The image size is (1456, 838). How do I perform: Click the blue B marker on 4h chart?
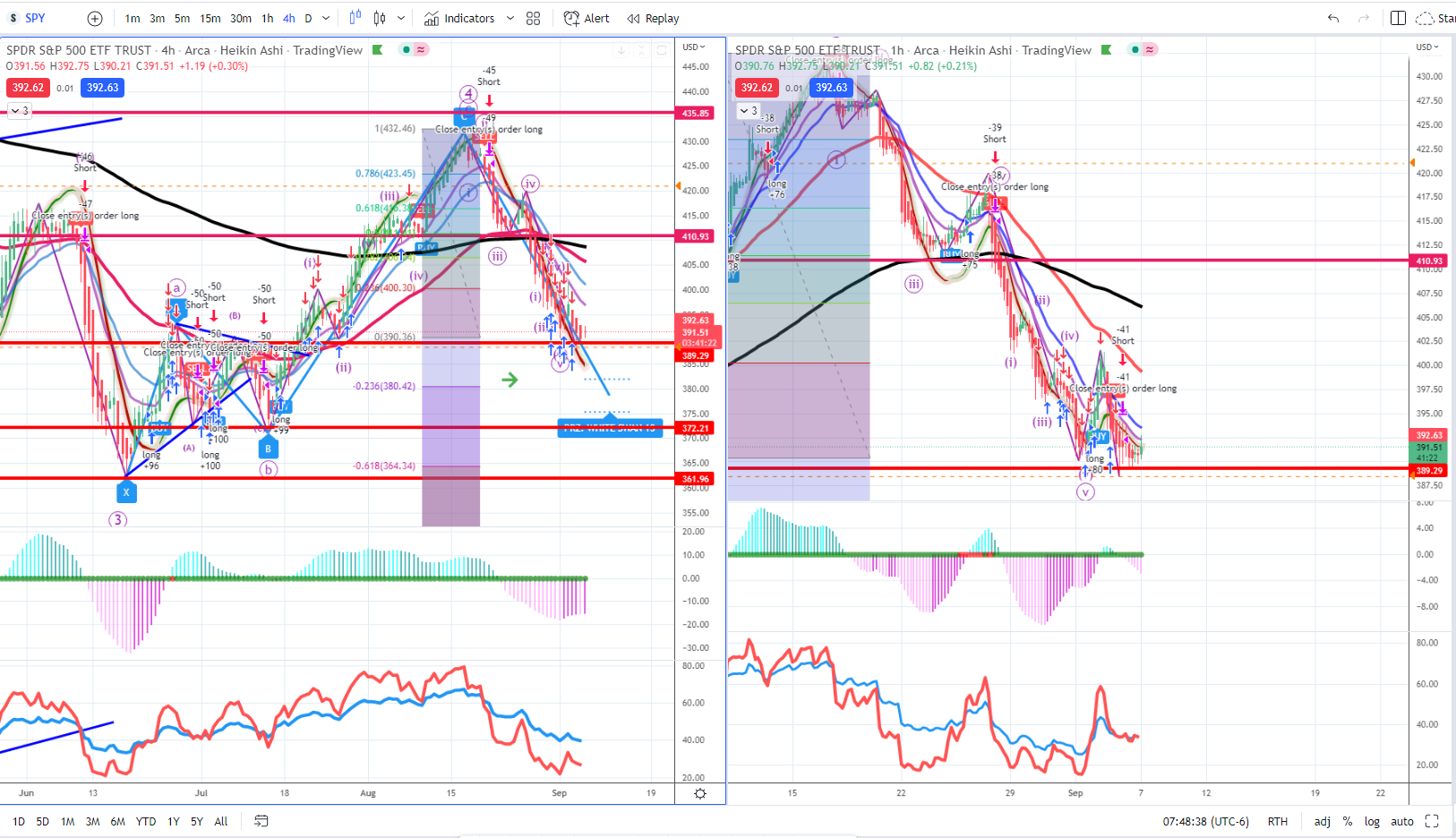[x=268, y=449]
